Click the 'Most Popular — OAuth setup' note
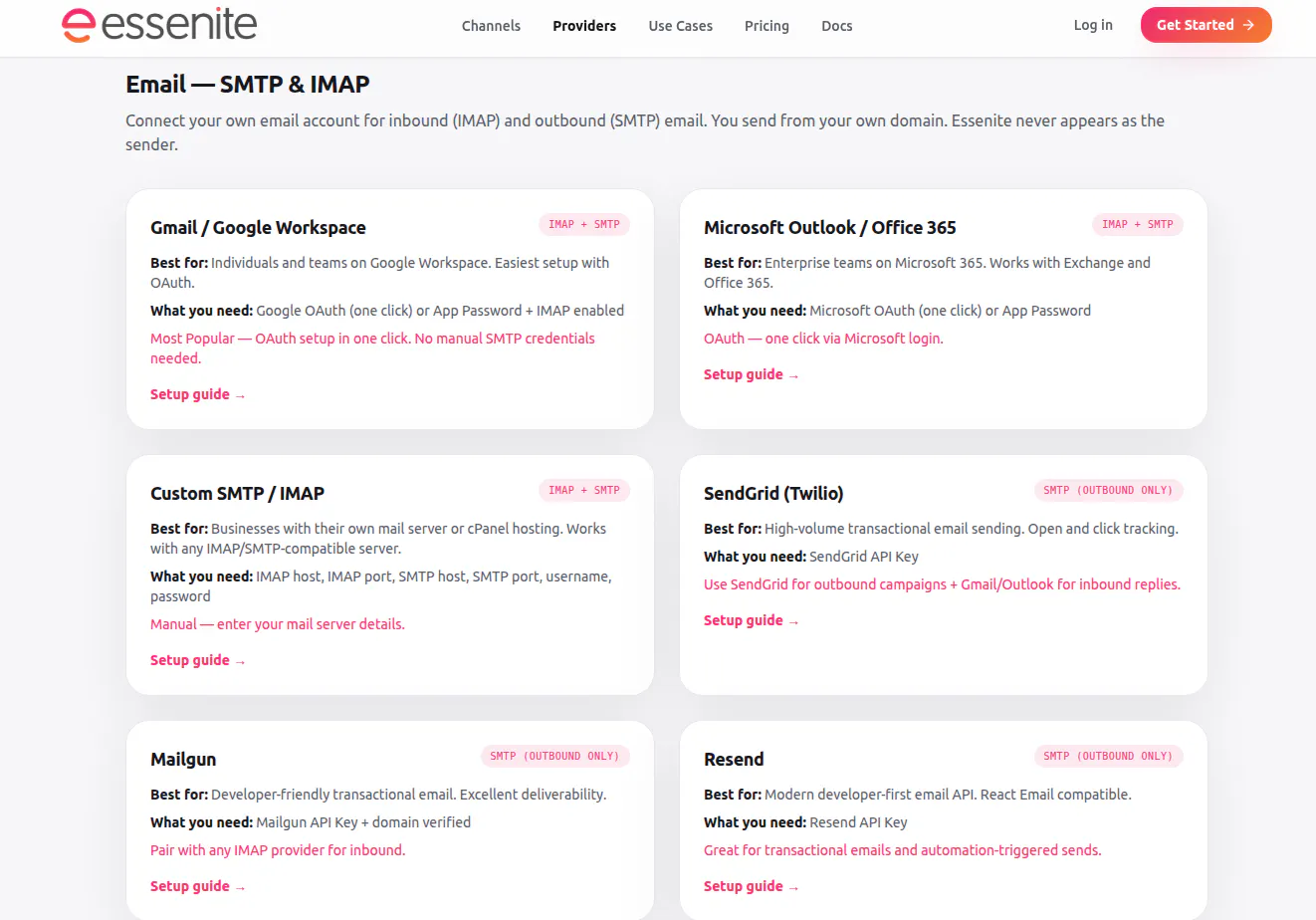The image size is (1316, 920). pos(372,348)
